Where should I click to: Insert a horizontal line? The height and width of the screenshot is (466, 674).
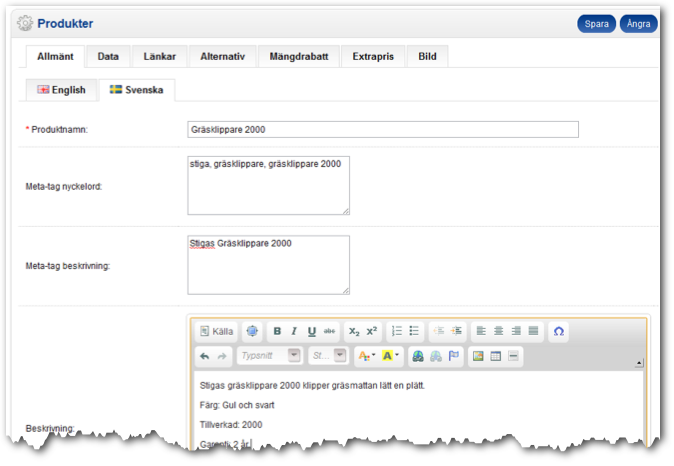(513, 356)
